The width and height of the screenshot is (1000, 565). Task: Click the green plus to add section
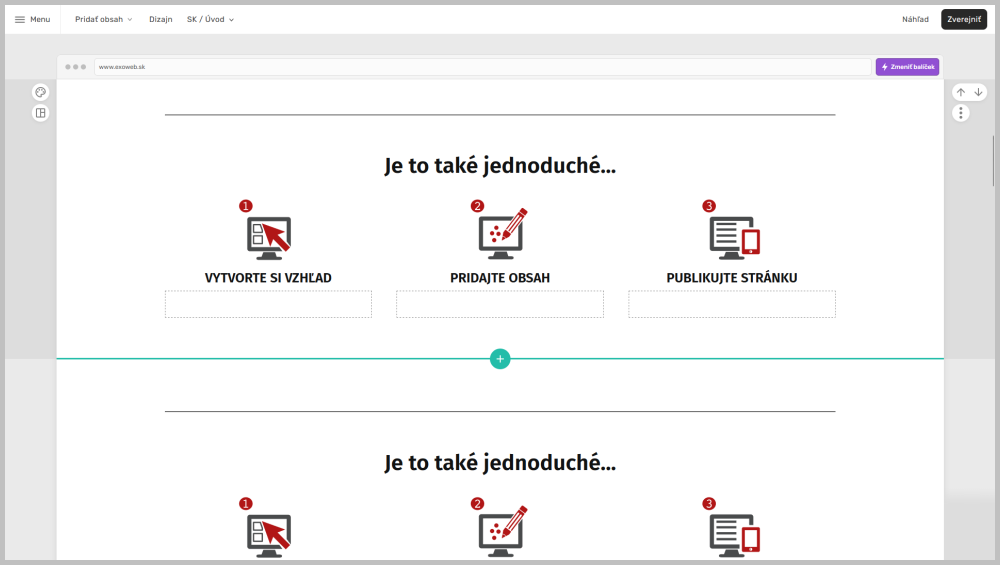tap(500, 358)
